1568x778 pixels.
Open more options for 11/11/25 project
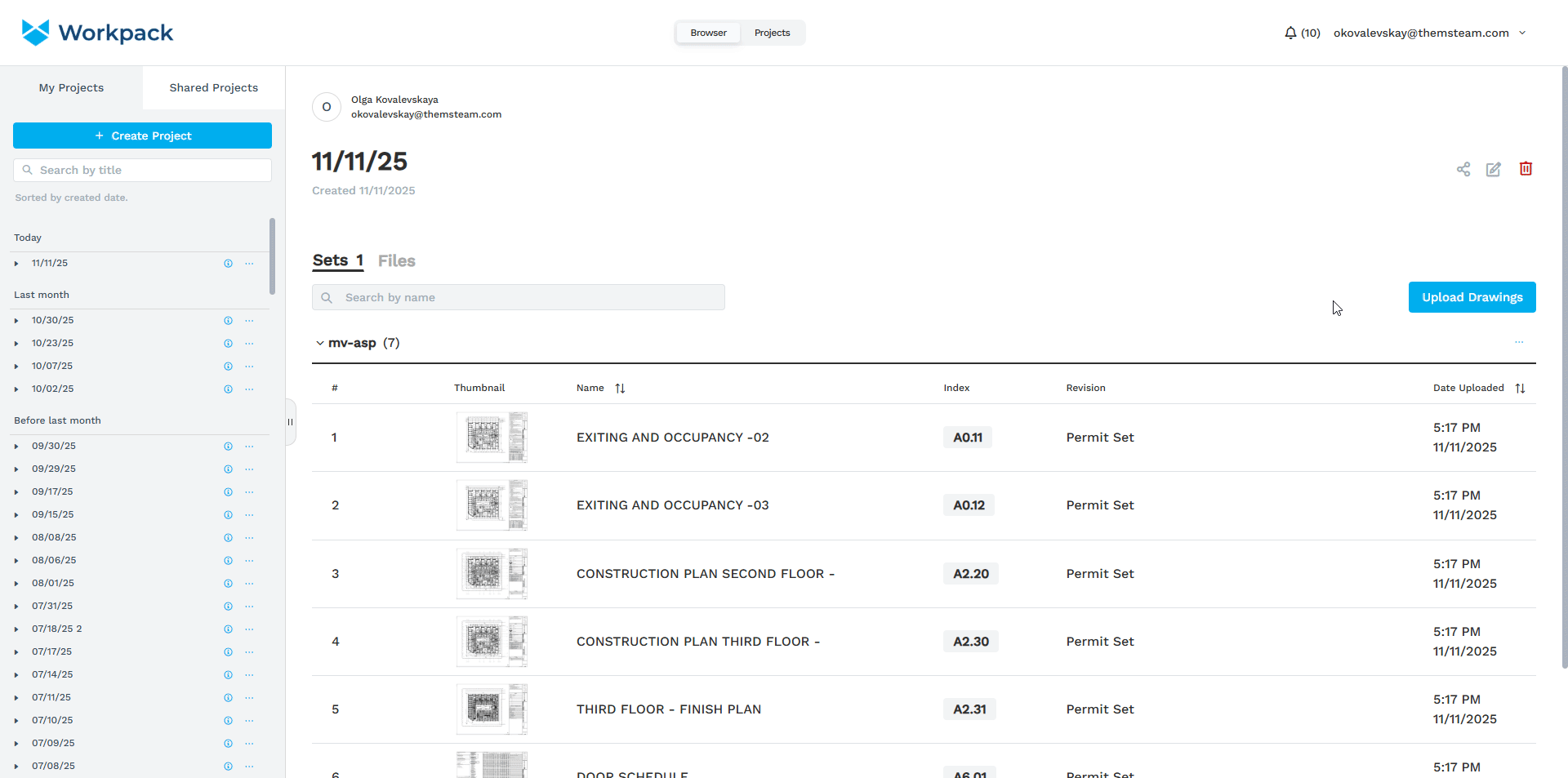click(x=249, y=264)
